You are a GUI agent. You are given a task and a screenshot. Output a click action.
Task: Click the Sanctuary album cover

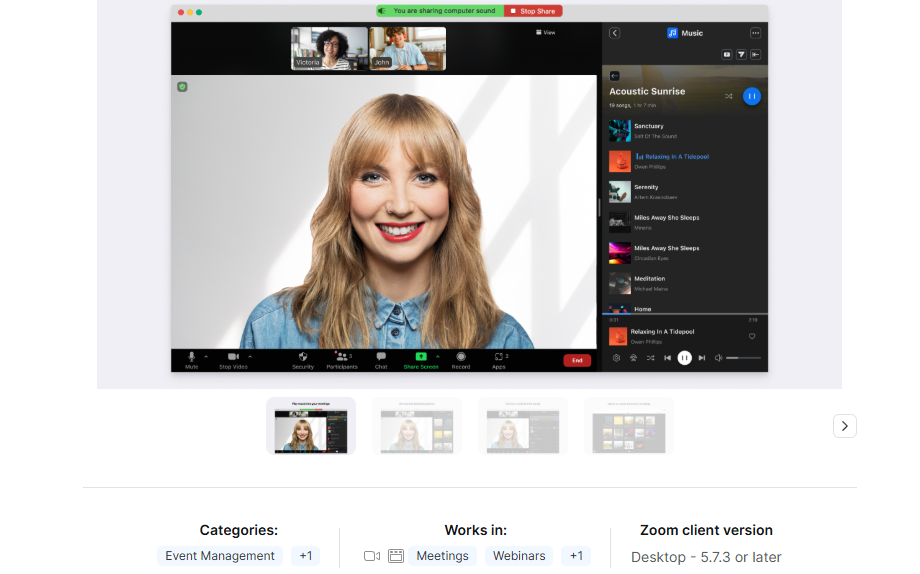[620, 131]
